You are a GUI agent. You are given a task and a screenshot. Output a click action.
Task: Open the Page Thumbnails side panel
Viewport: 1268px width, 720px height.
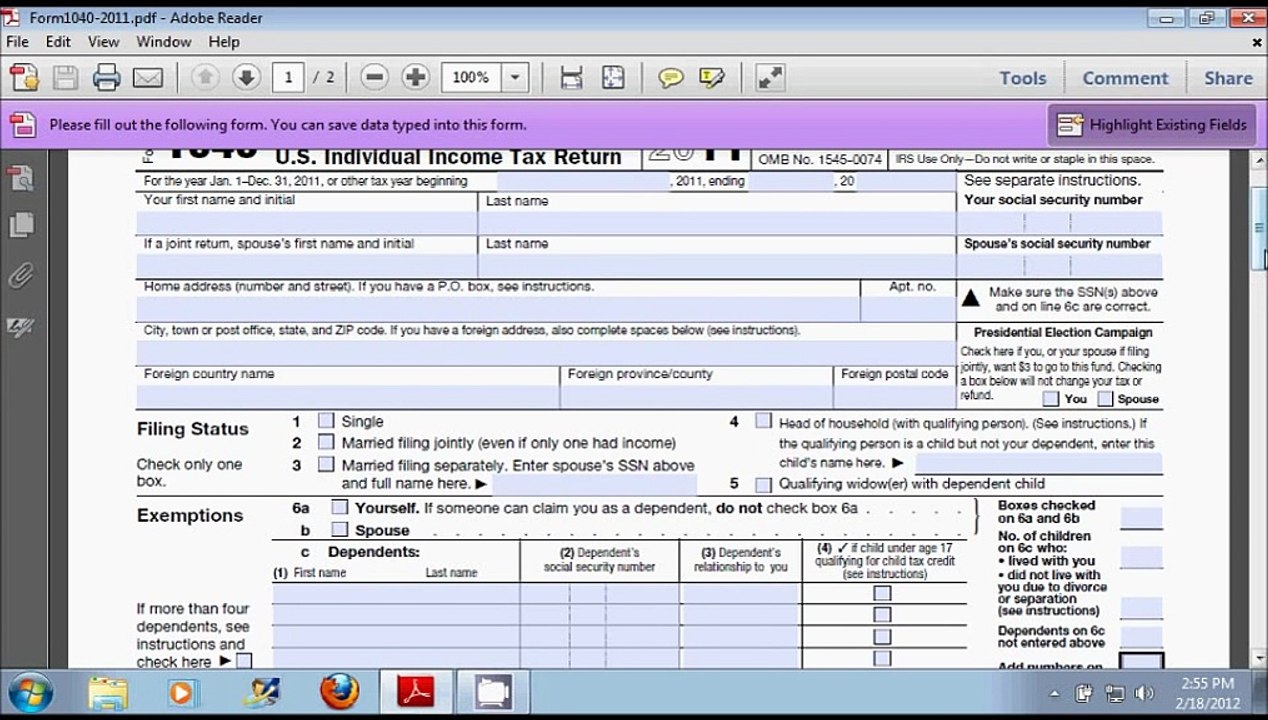point(21,179)
